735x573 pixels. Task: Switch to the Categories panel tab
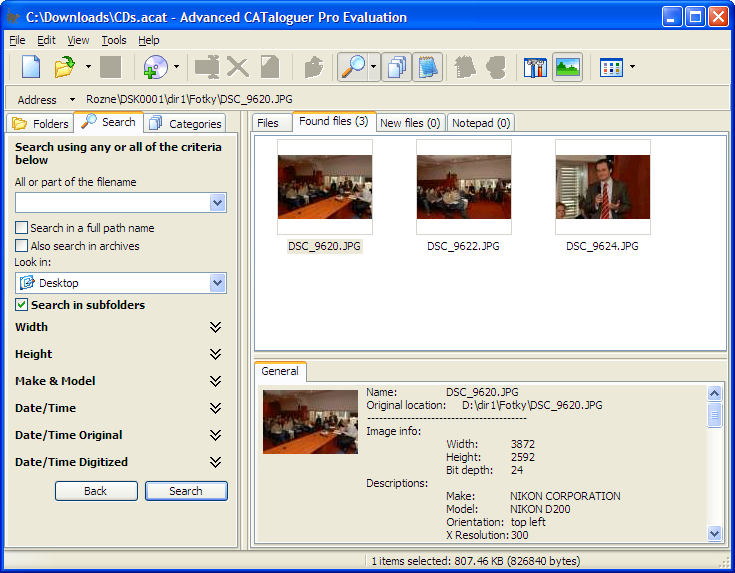(185, 124)
